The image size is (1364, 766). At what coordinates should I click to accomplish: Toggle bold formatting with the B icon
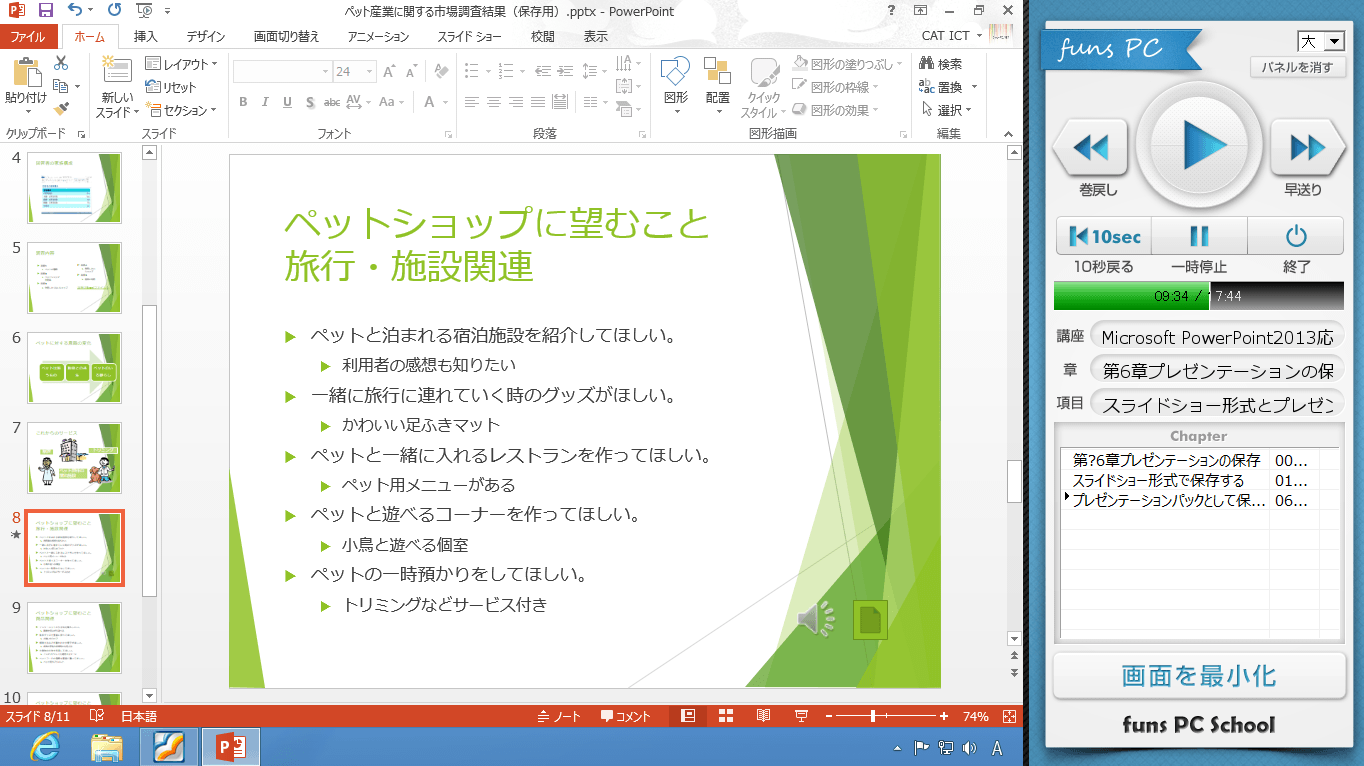[242, 102]
